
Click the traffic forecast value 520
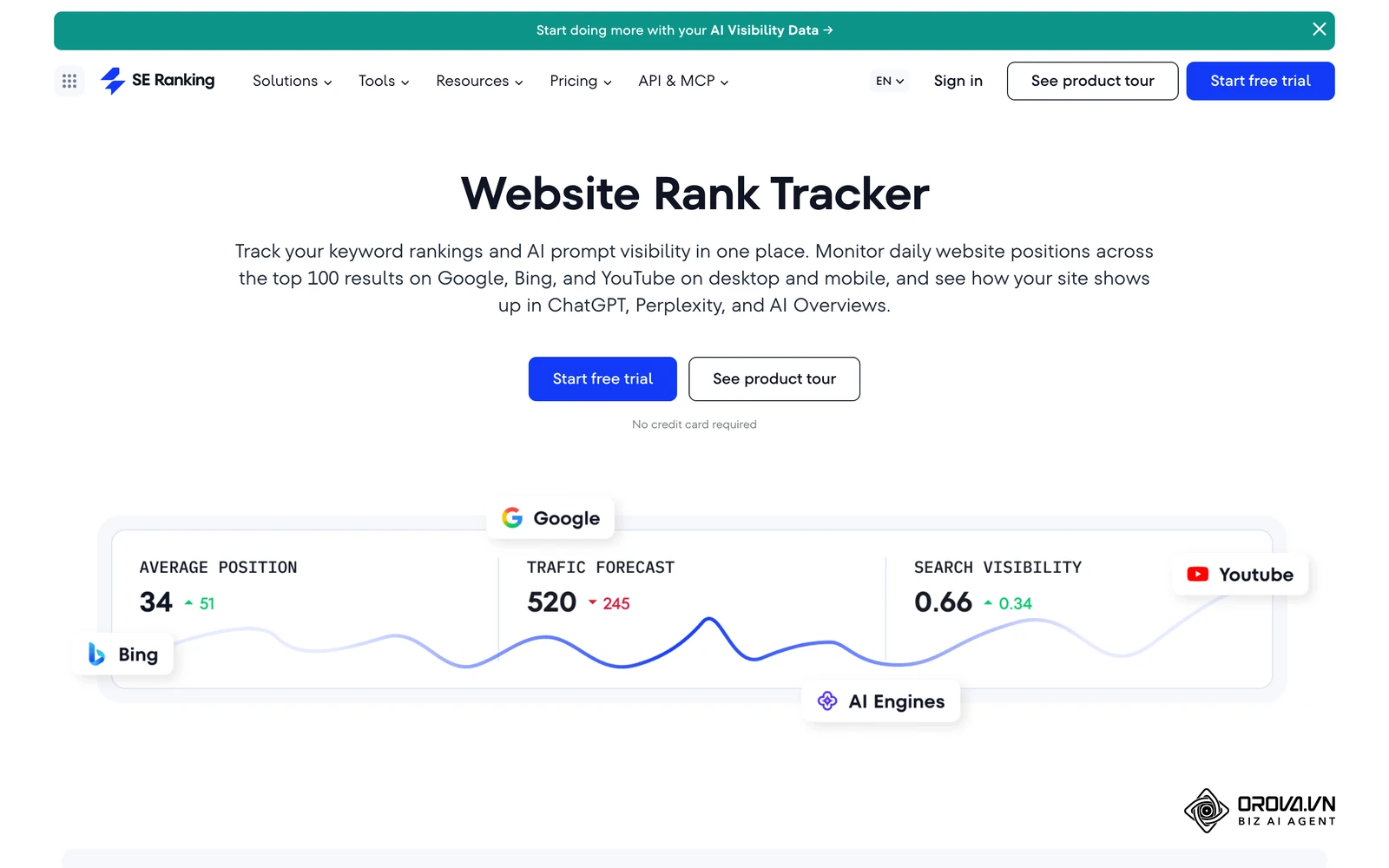pos(551,602)
